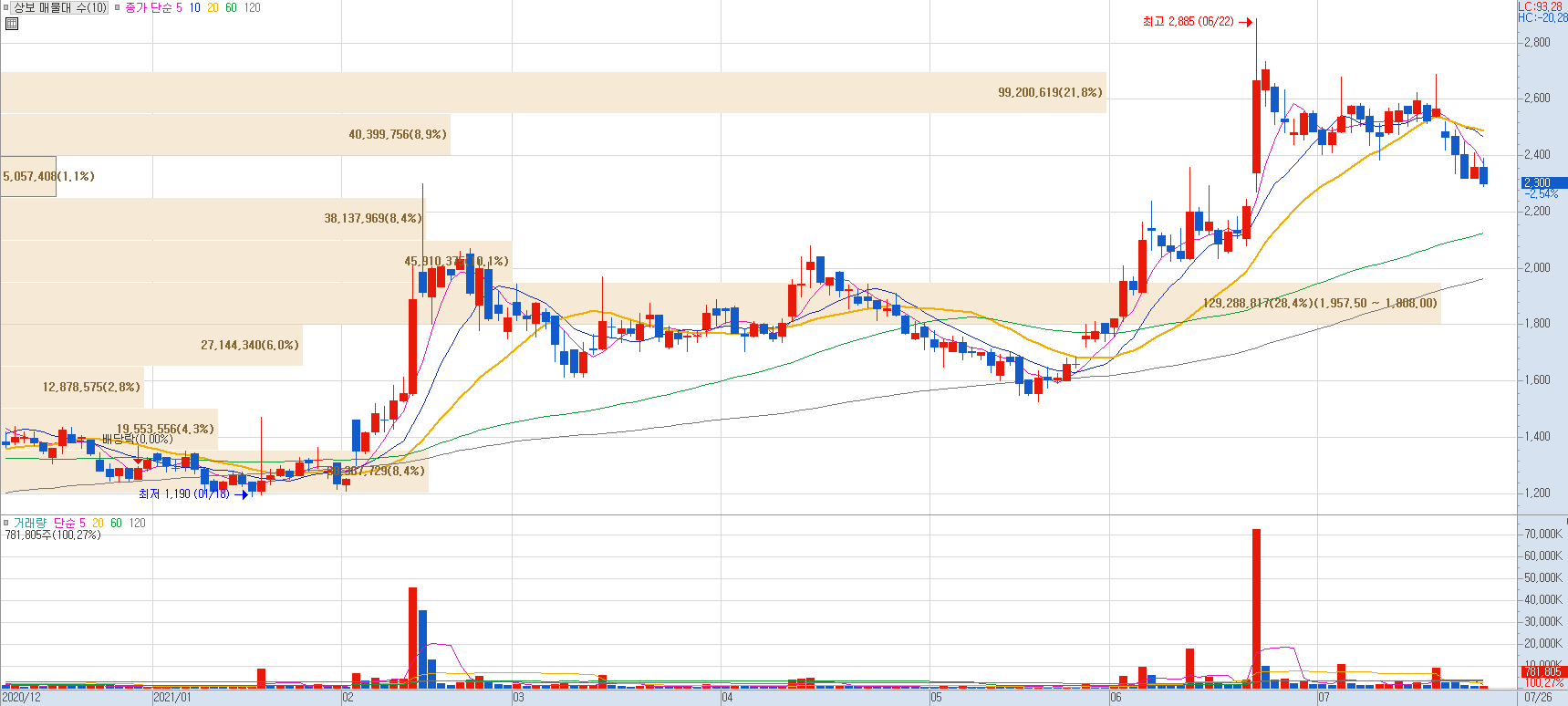Click the magenta 5-day price MA label
This screenshot has width=1568, height=706.
point(179,7)
